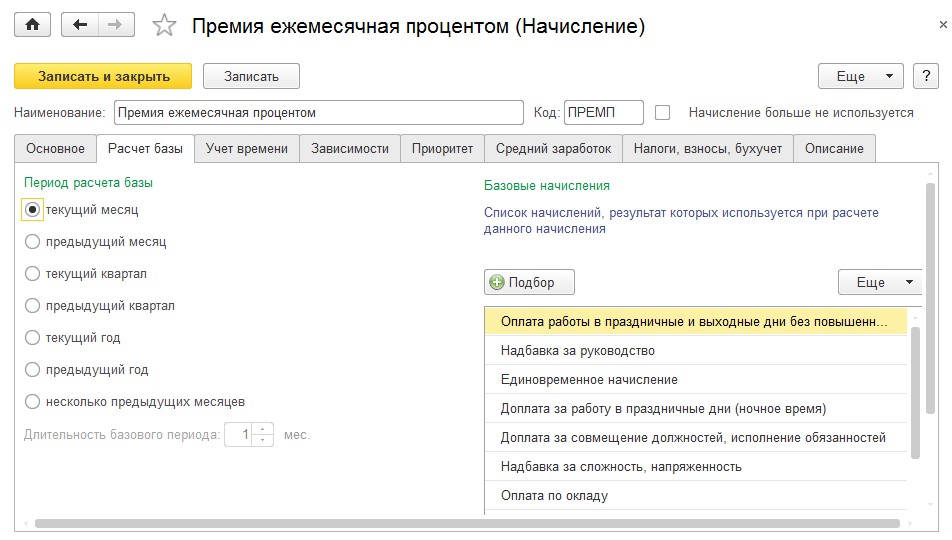
Task: Select несколько предыдущих месяцев radio button
Action: (x=32, y=402)
